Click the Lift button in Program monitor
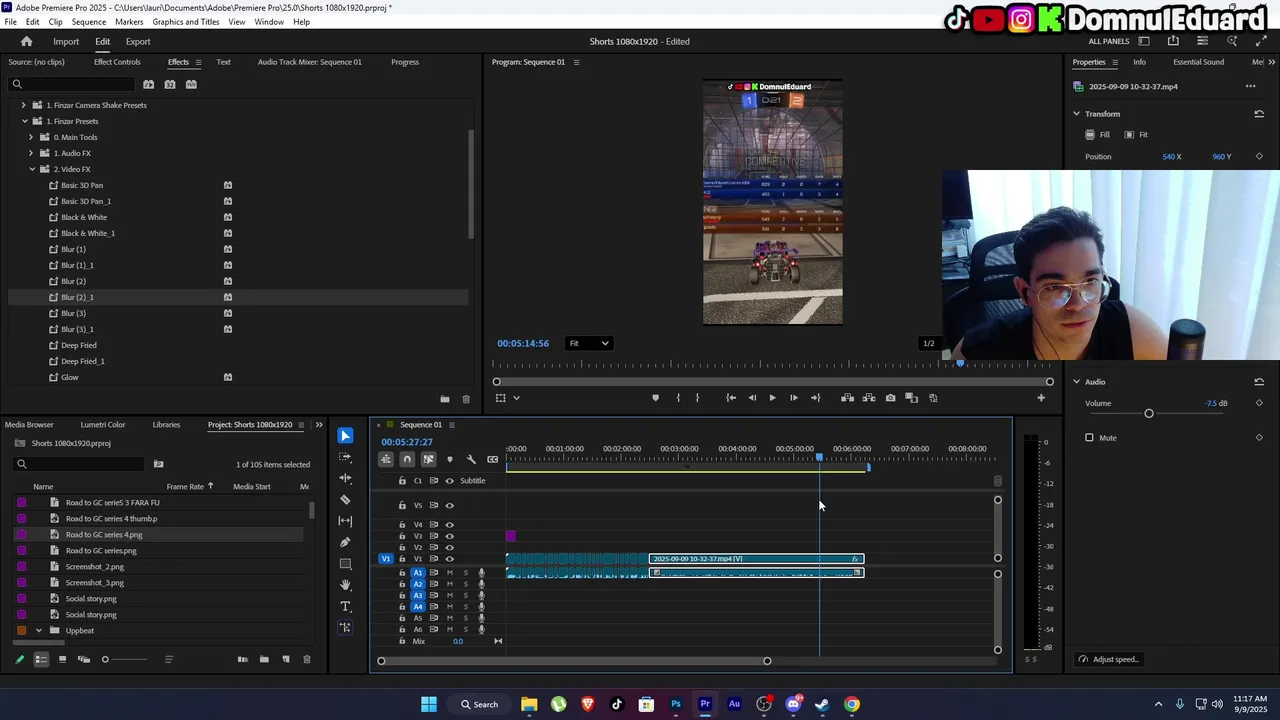This screenshot has height=720, width=1280. pos(847,398)
